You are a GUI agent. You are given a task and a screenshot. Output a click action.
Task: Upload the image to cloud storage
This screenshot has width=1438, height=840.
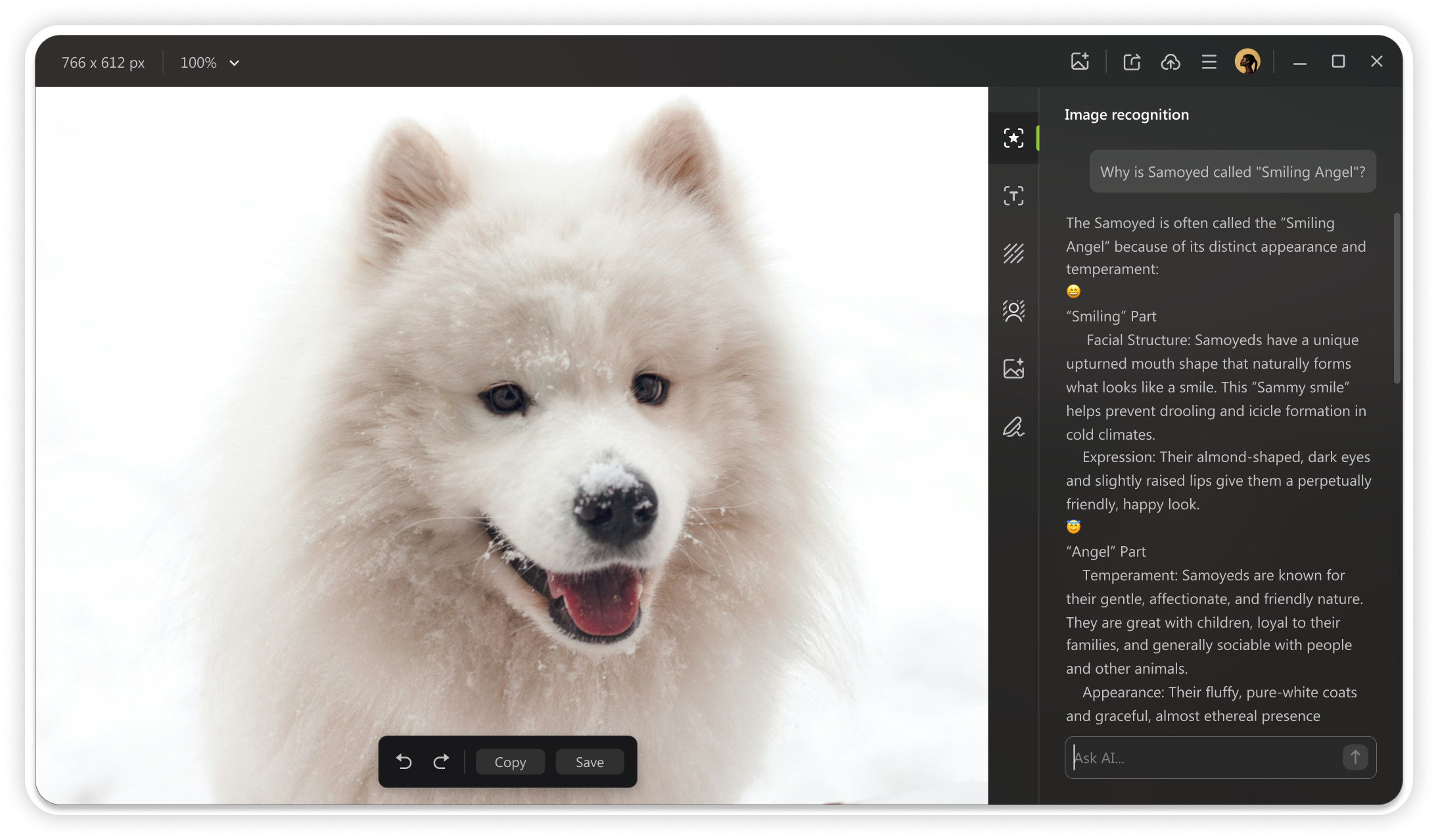pyautogui.click(x=1171, y=61)
